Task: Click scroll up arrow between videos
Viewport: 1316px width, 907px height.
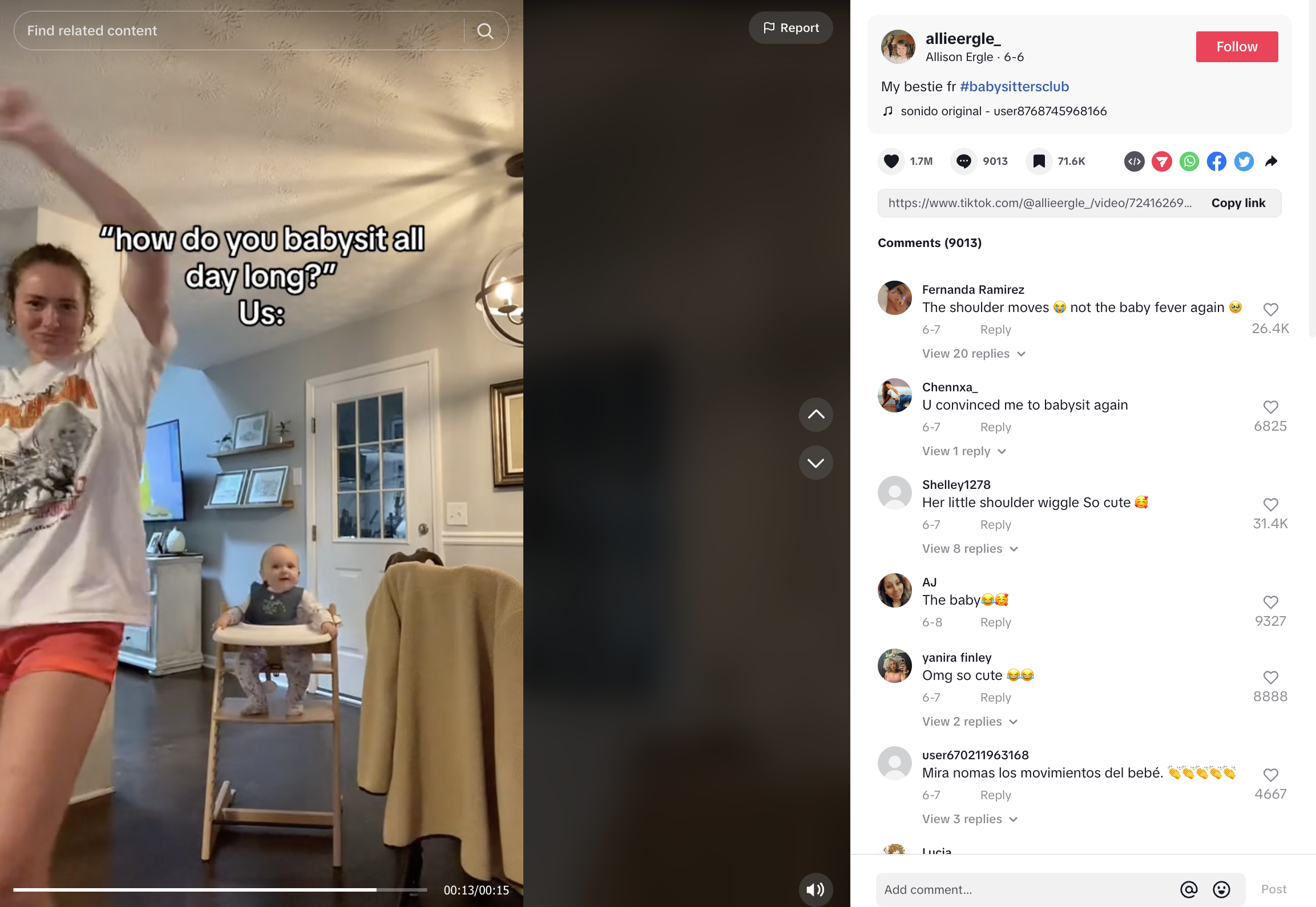Action: point(816,414)
